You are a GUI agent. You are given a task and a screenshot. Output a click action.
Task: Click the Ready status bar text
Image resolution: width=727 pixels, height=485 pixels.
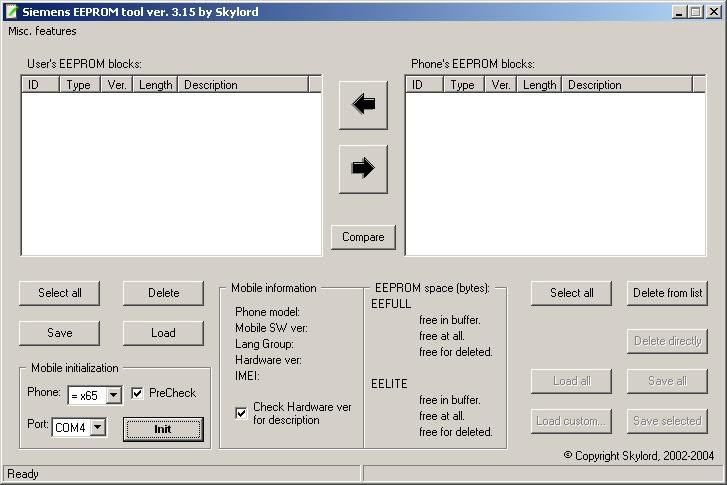(23, 474)
